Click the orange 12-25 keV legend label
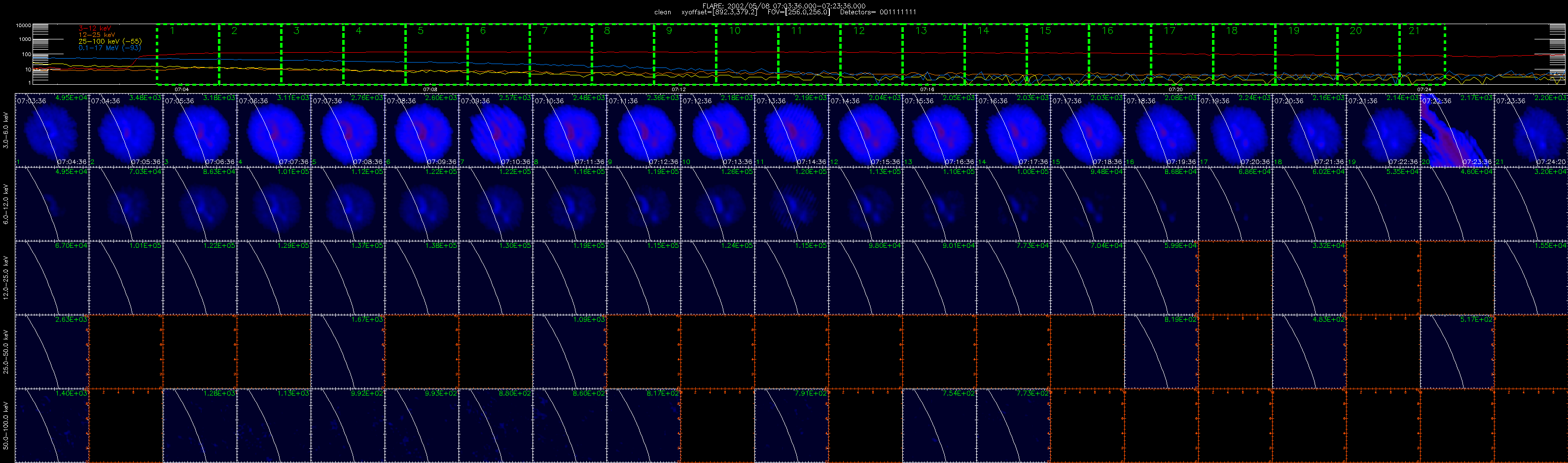 click(97, 34)
